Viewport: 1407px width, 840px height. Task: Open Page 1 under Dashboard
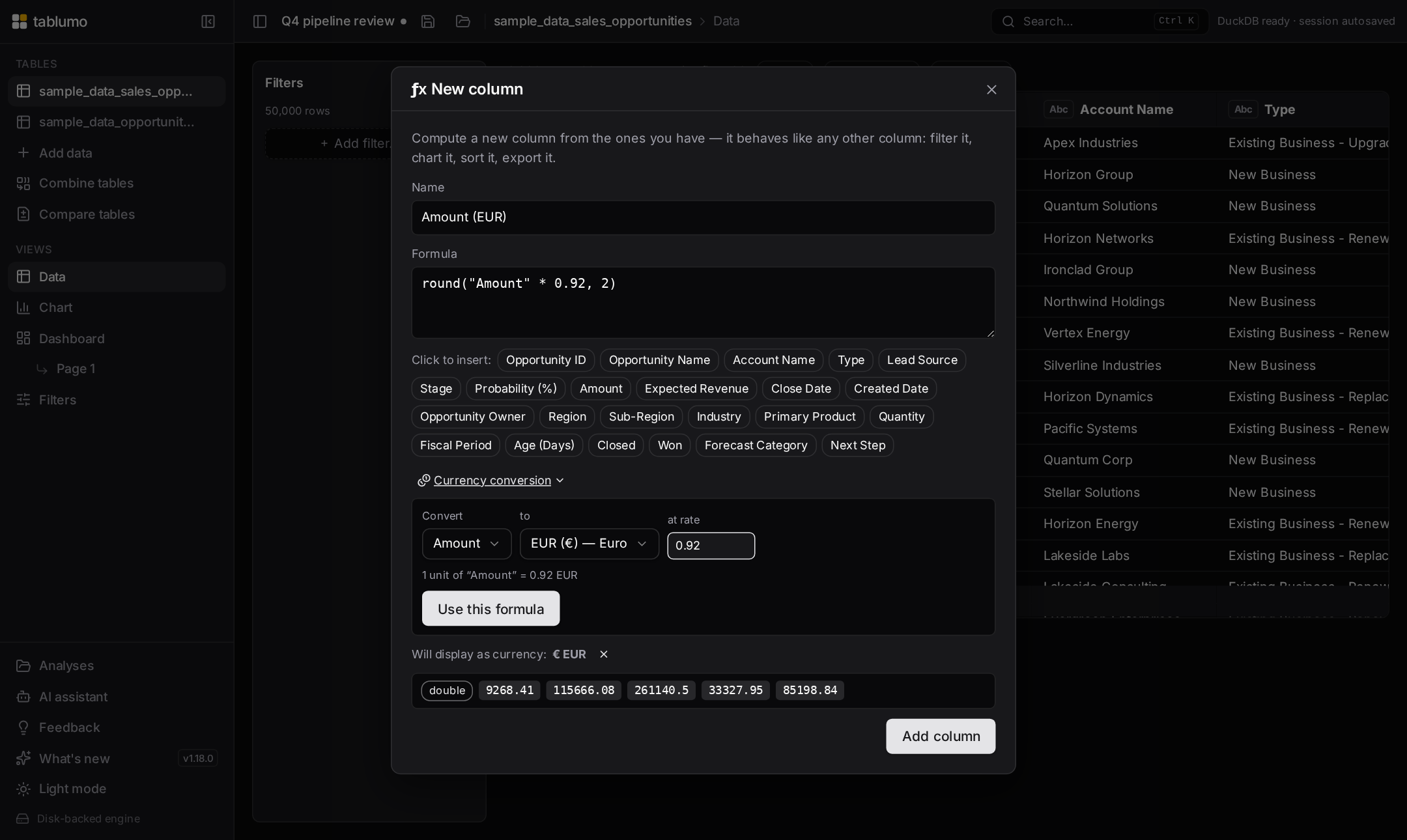pos(76,369)
